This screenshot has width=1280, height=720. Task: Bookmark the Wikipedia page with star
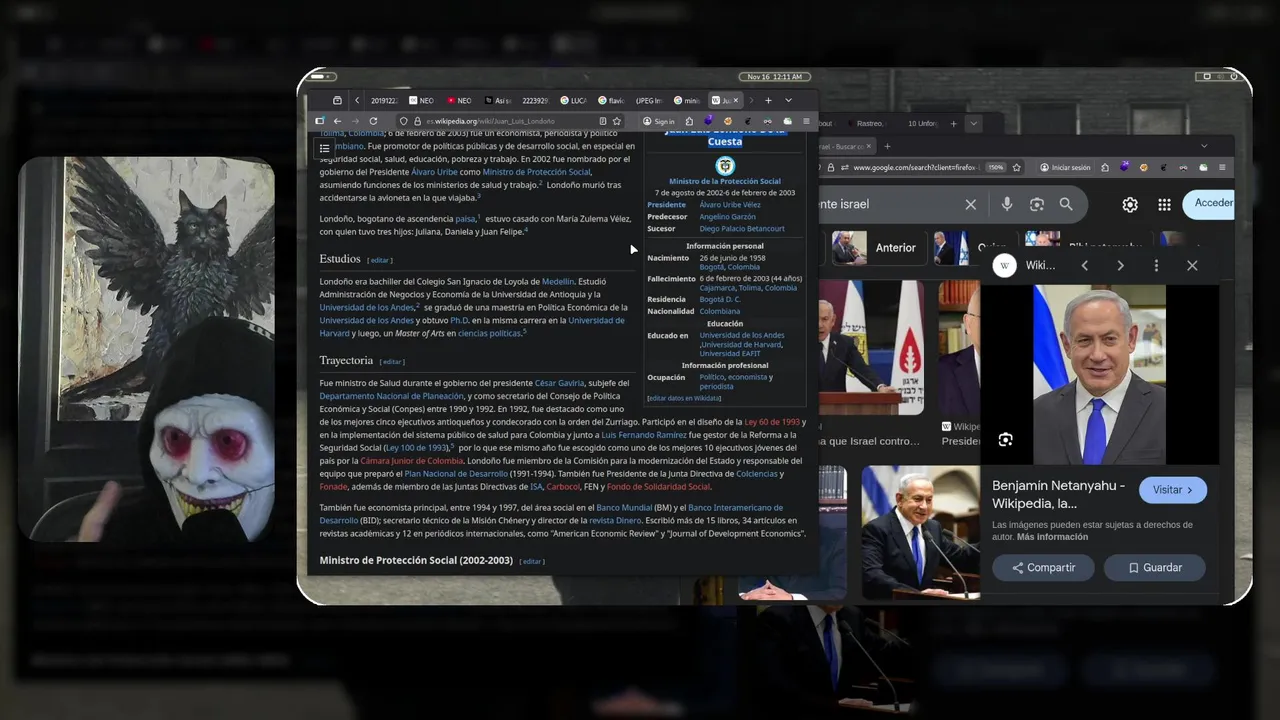point(617,121)
